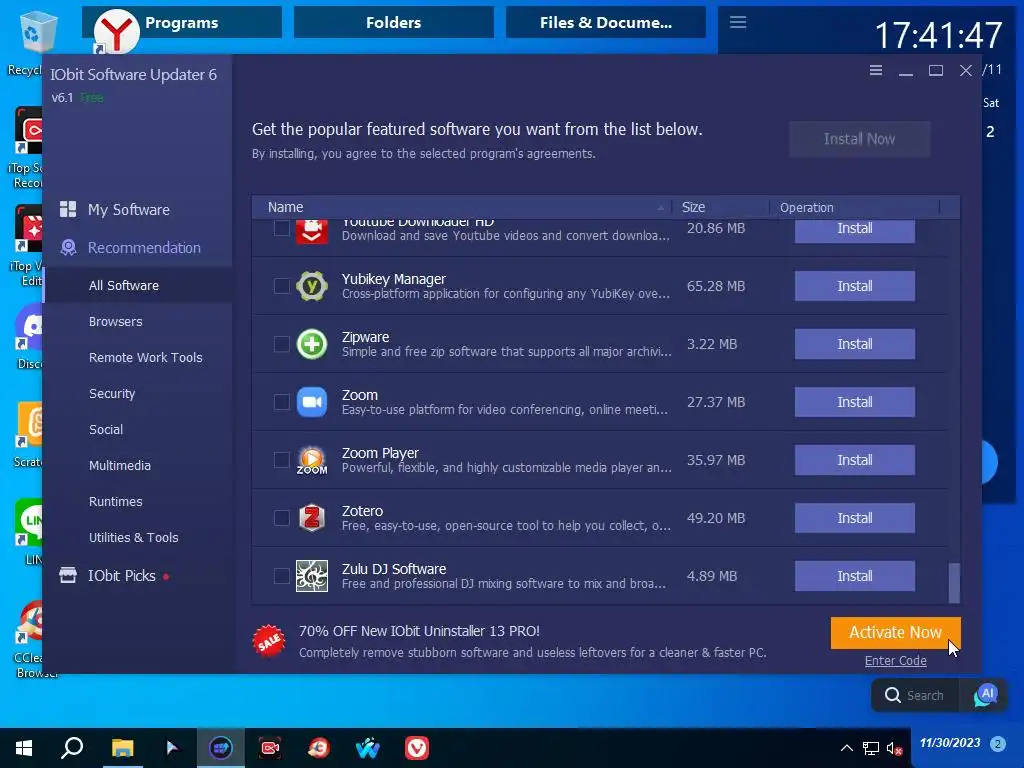Click Install in the Zoom row

pos(854,402)
